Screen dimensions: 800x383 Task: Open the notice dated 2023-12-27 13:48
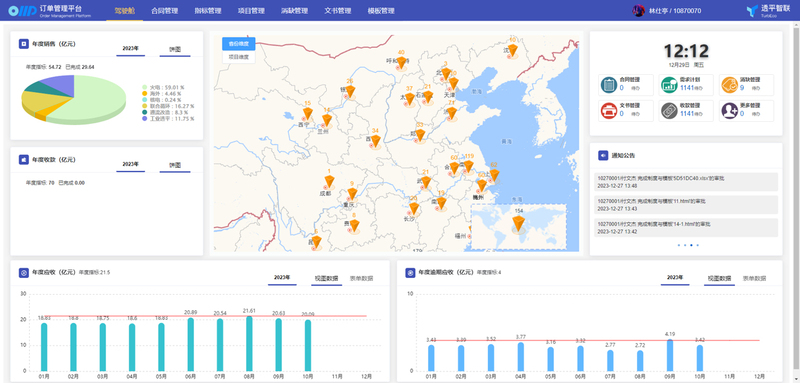coord(686,182)
